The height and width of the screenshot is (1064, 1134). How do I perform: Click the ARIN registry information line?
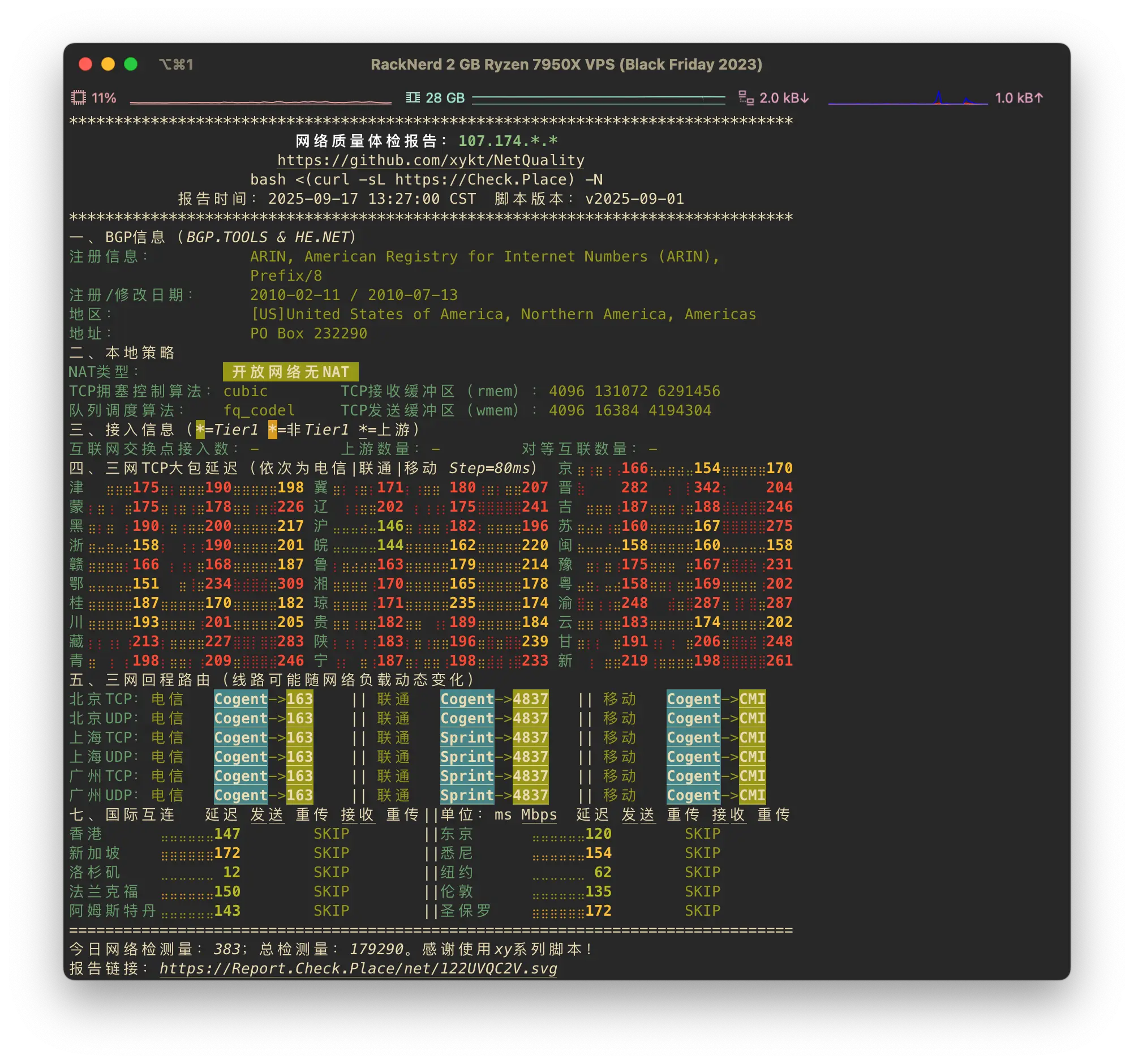click(x=485, y=256)
